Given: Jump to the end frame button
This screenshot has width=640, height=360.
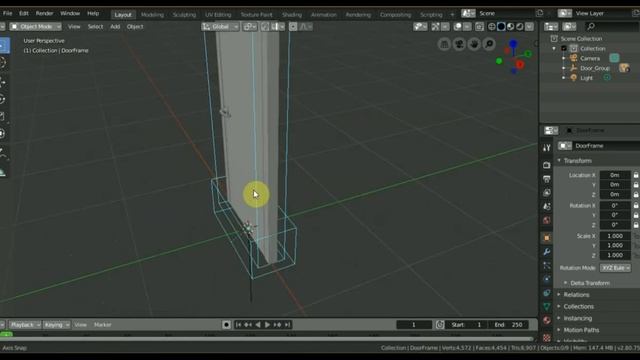Looking at the screenshot, I should point(287,325).
